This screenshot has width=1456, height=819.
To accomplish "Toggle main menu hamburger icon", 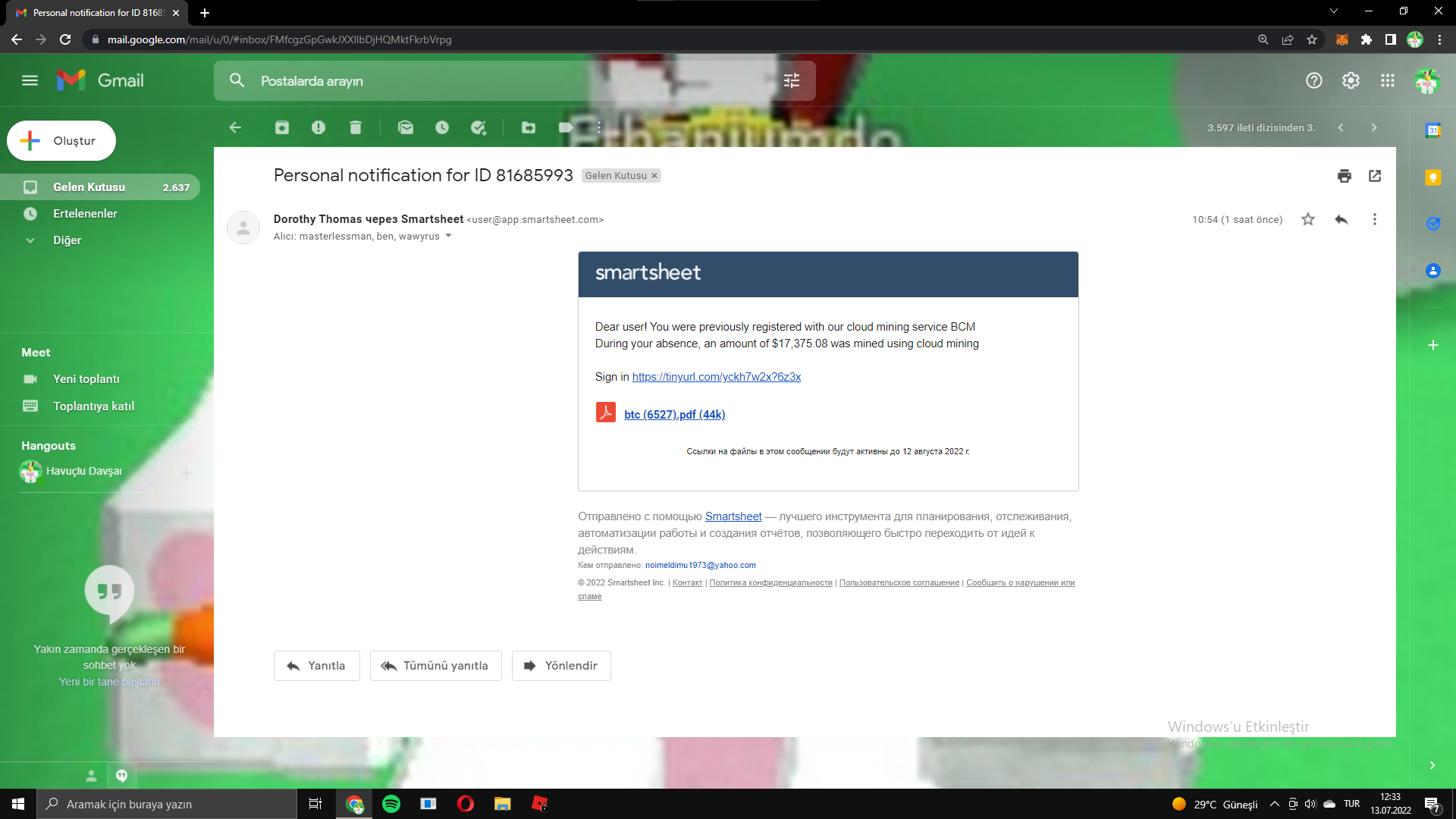I will pos(30,80).
